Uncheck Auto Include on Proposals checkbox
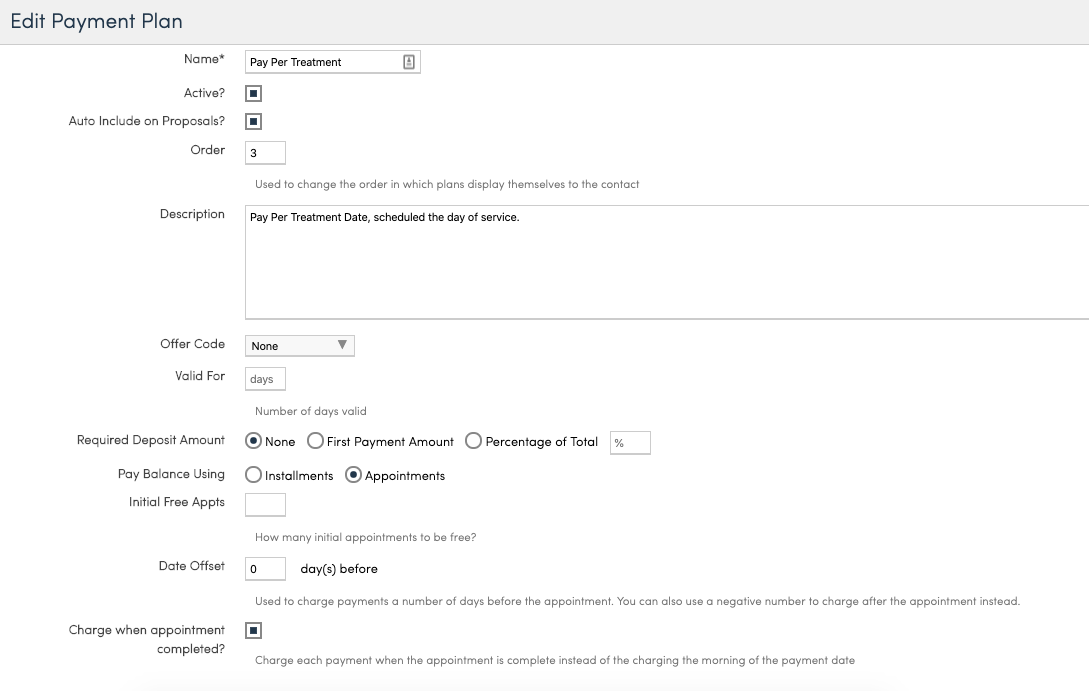The width and height of the screenshot is (1089, 691). pyautogui.click(x=254, y=122)
